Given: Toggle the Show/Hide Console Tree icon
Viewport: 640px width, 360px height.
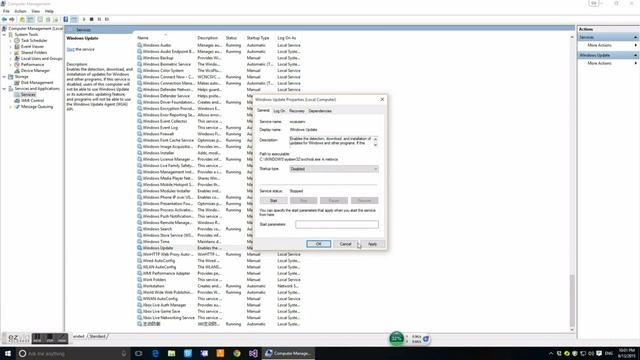Looking at the screenshot, I should (31, 19).
